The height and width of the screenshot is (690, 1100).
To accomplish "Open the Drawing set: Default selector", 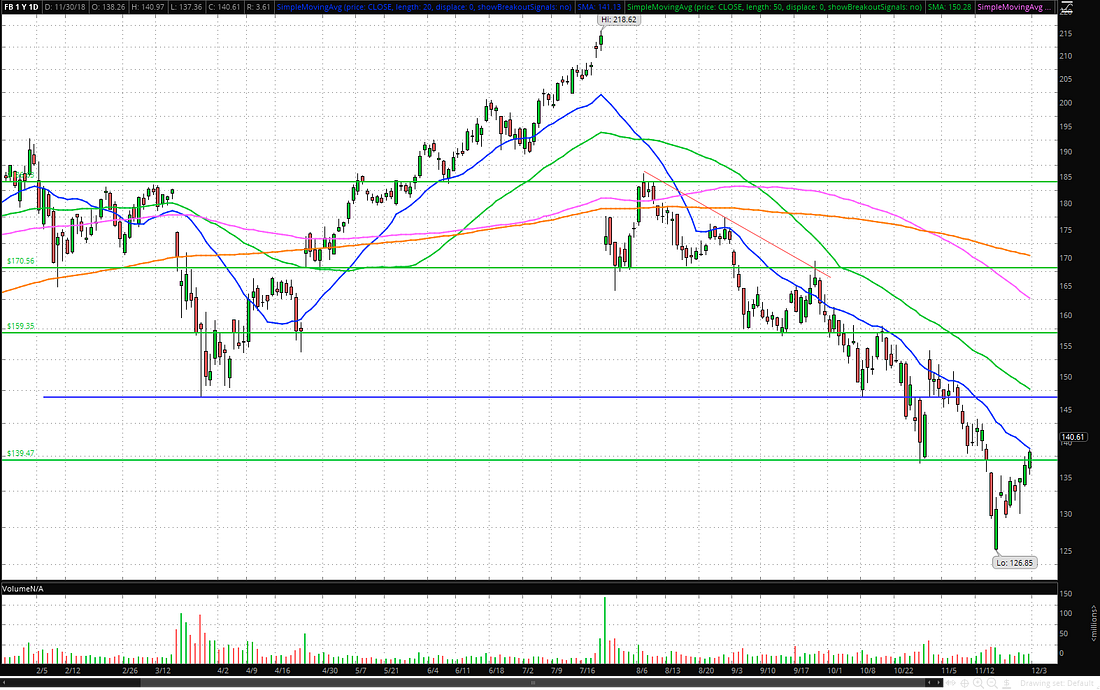I will 1057,683.
